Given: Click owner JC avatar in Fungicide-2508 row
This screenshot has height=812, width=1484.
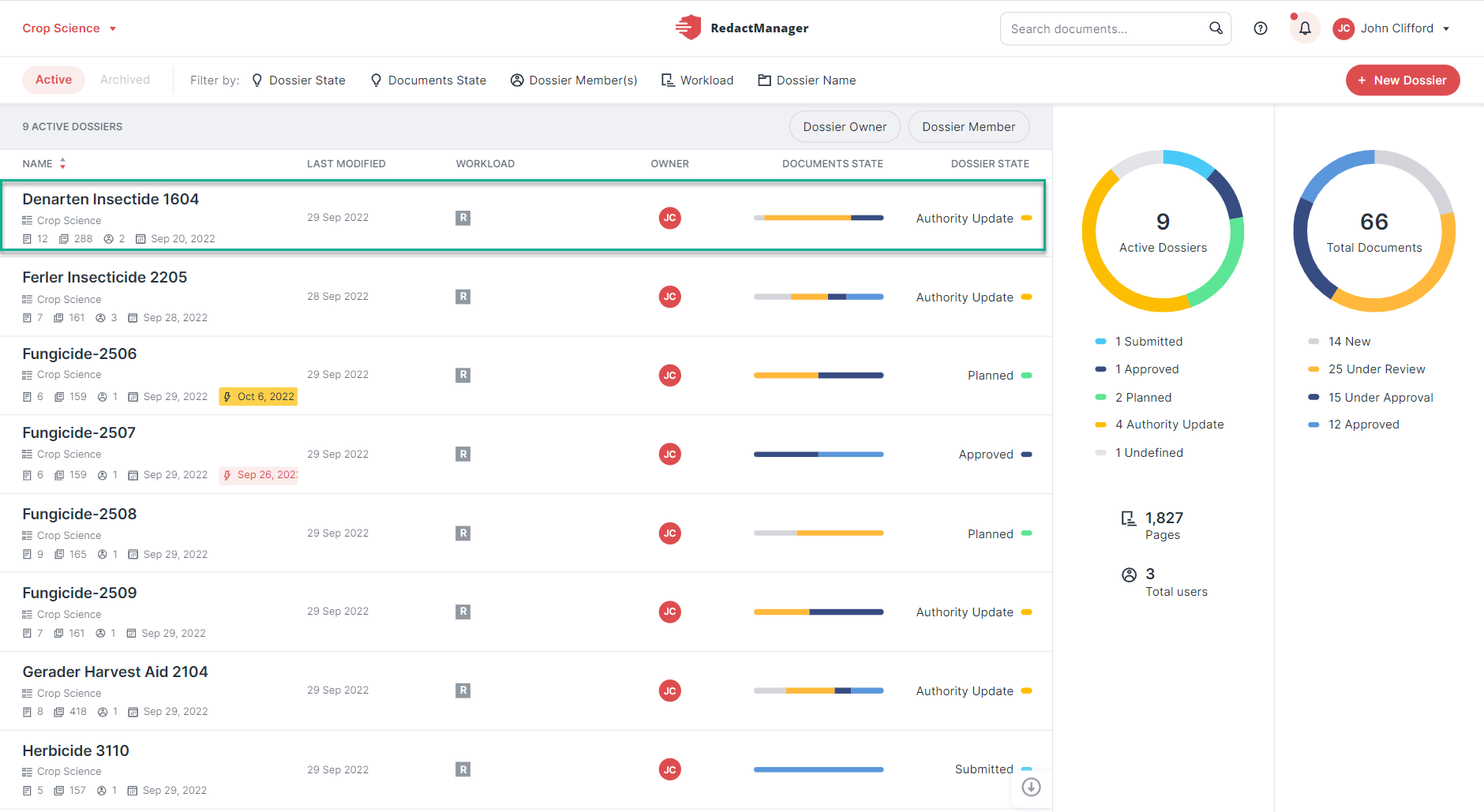Looking at the screenshot, I should [670, 533].
